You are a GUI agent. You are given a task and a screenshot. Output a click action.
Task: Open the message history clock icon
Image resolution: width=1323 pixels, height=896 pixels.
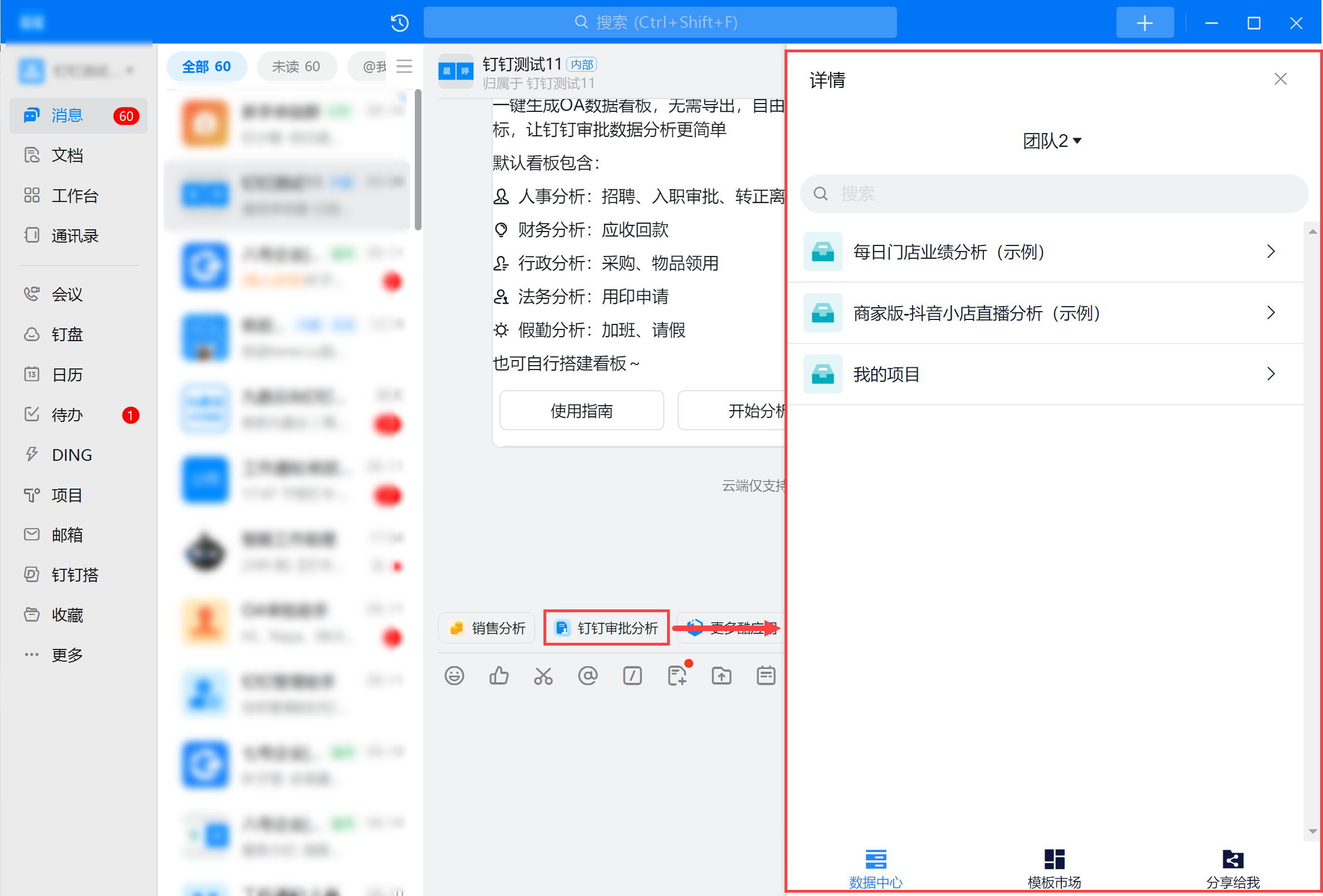point(400,23)
